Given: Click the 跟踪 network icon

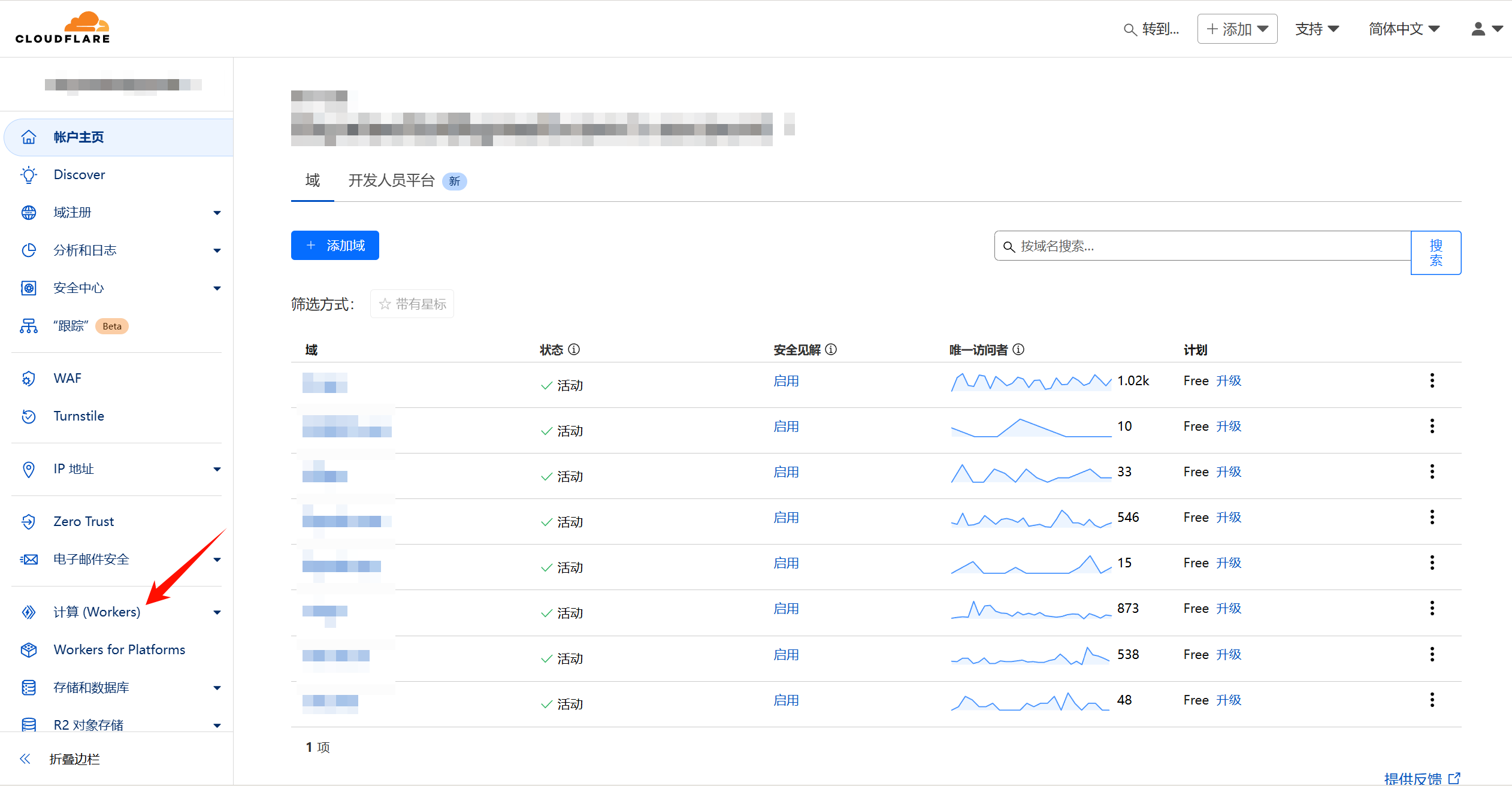Looking at the screenshot, I should (x=29, y=326).
